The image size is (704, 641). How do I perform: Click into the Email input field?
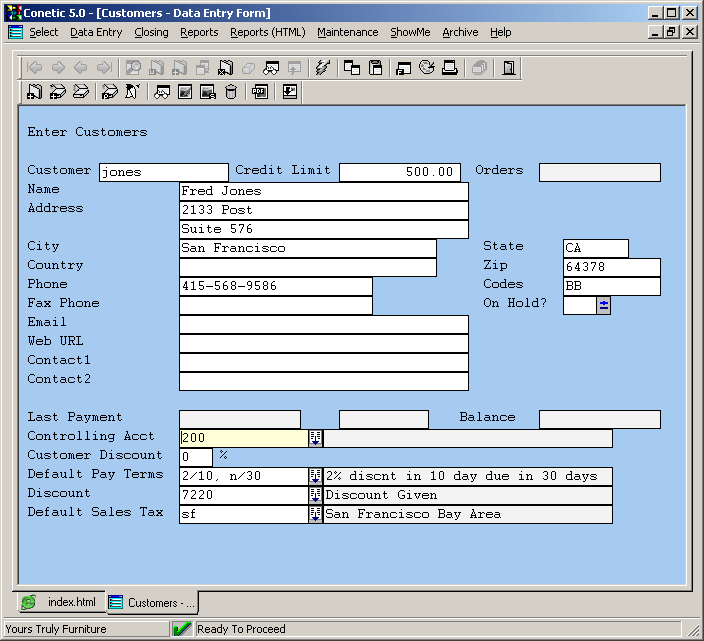pyautogui.click(x=323, y=324)
